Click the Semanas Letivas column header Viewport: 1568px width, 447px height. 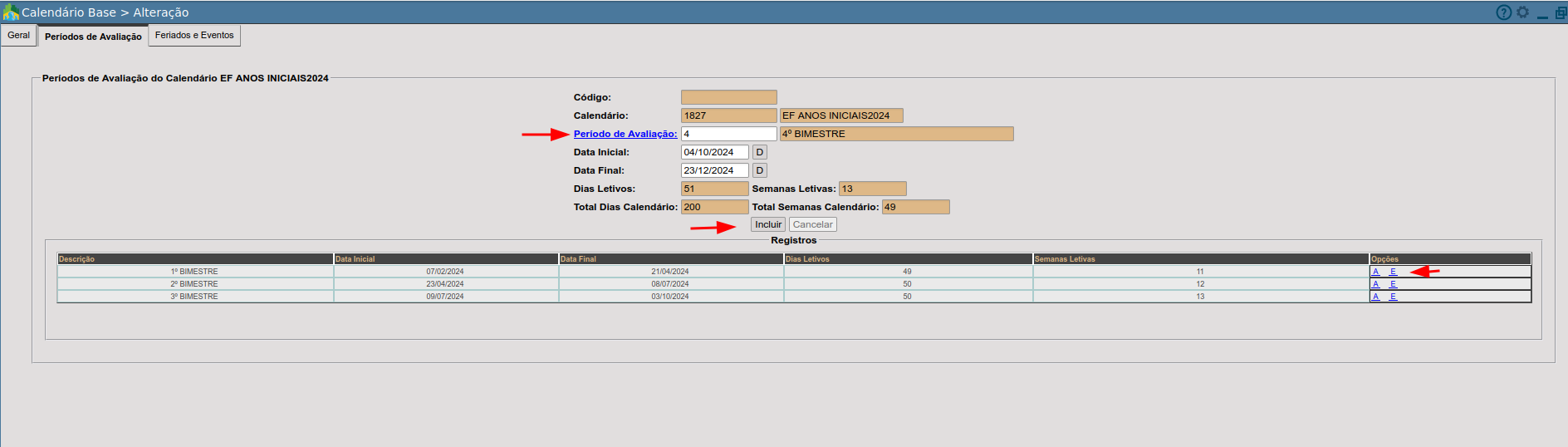coord(1201,259)
